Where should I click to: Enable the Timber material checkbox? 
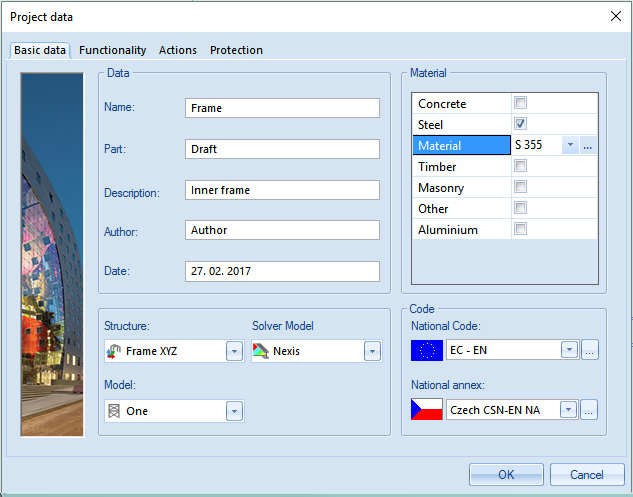click(x=520, y=166)
